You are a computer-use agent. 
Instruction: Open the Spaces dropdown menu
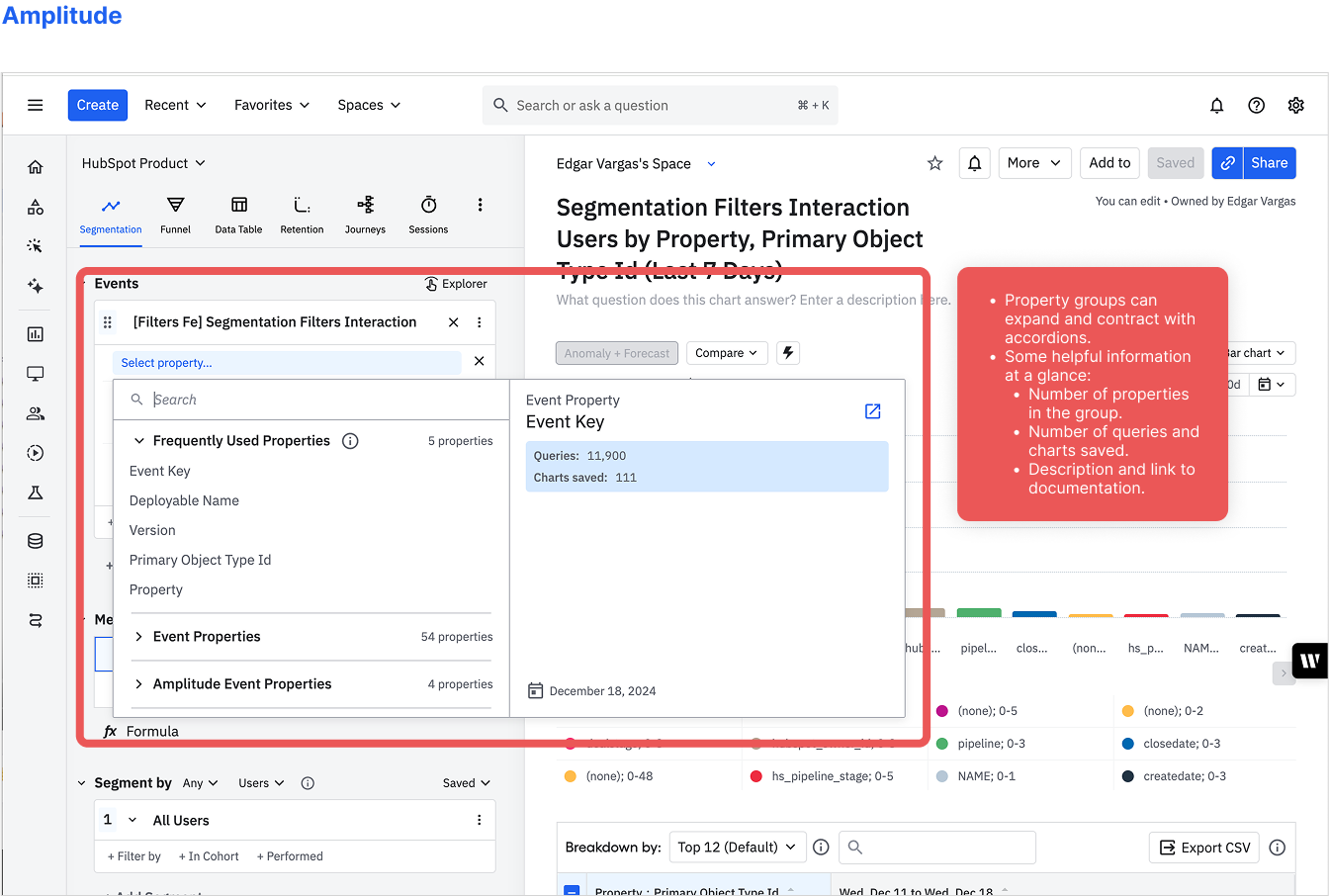pos(369,105)
